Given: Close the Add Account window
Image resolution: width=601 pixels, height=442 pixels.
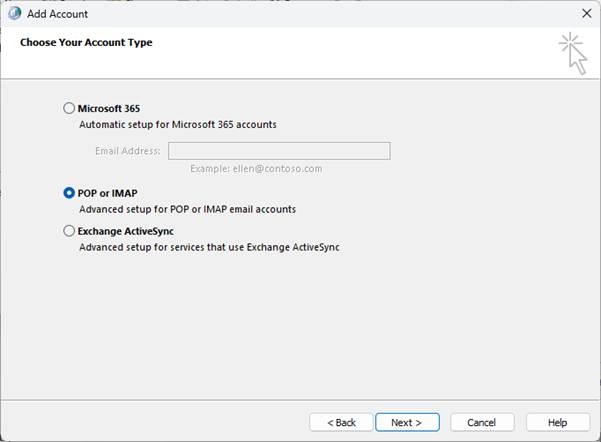Looking at the screenshot, I should click(586, 13).
